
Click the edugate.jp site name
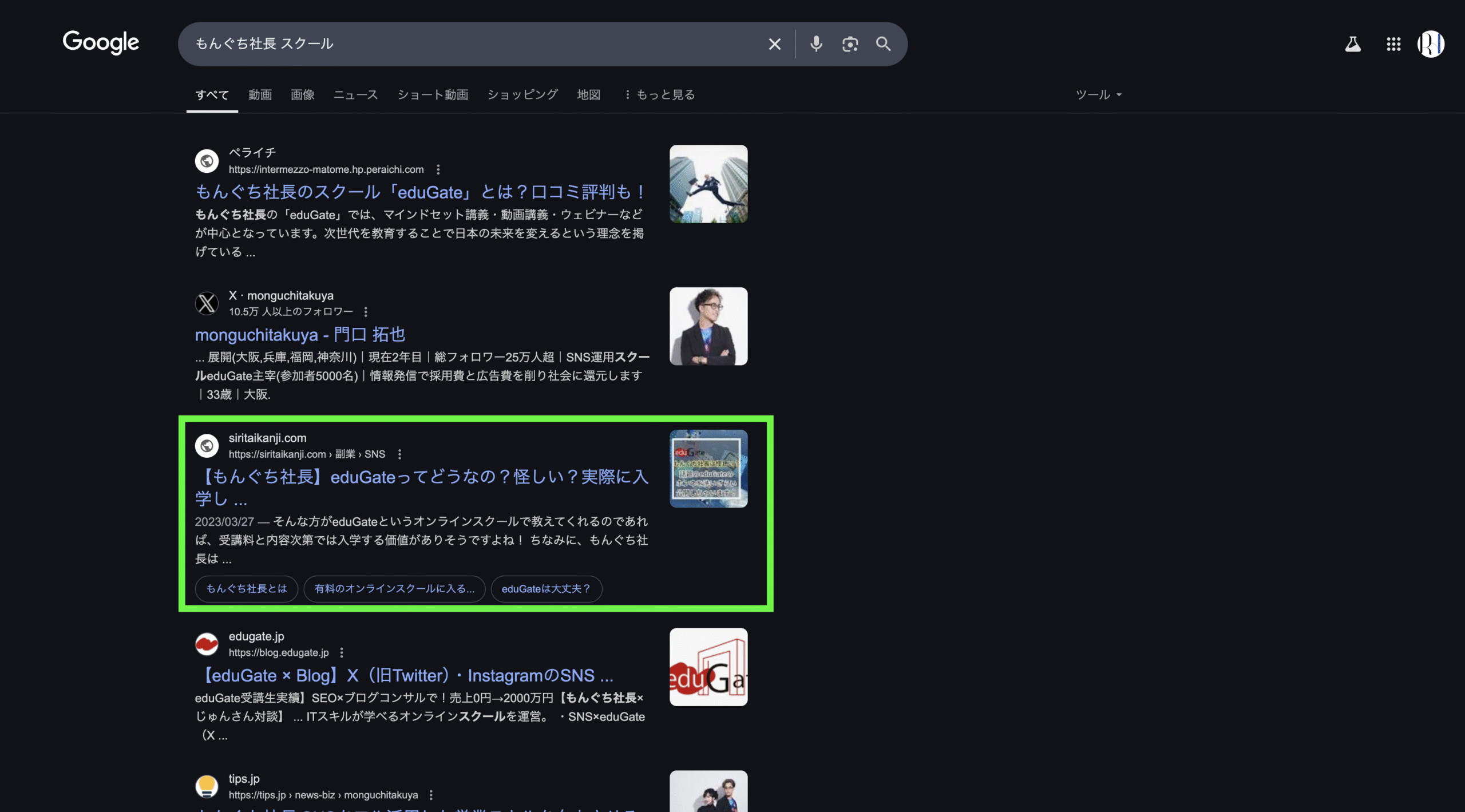[256, 636]
